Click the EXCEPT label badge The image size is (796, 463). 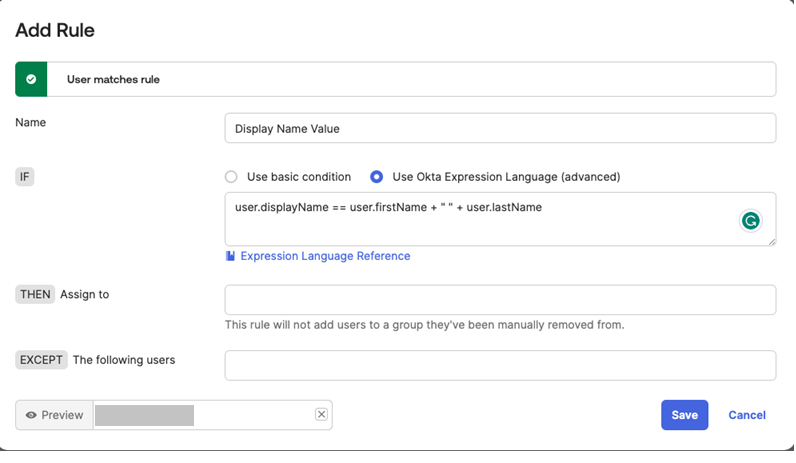(x=41, y=360)
